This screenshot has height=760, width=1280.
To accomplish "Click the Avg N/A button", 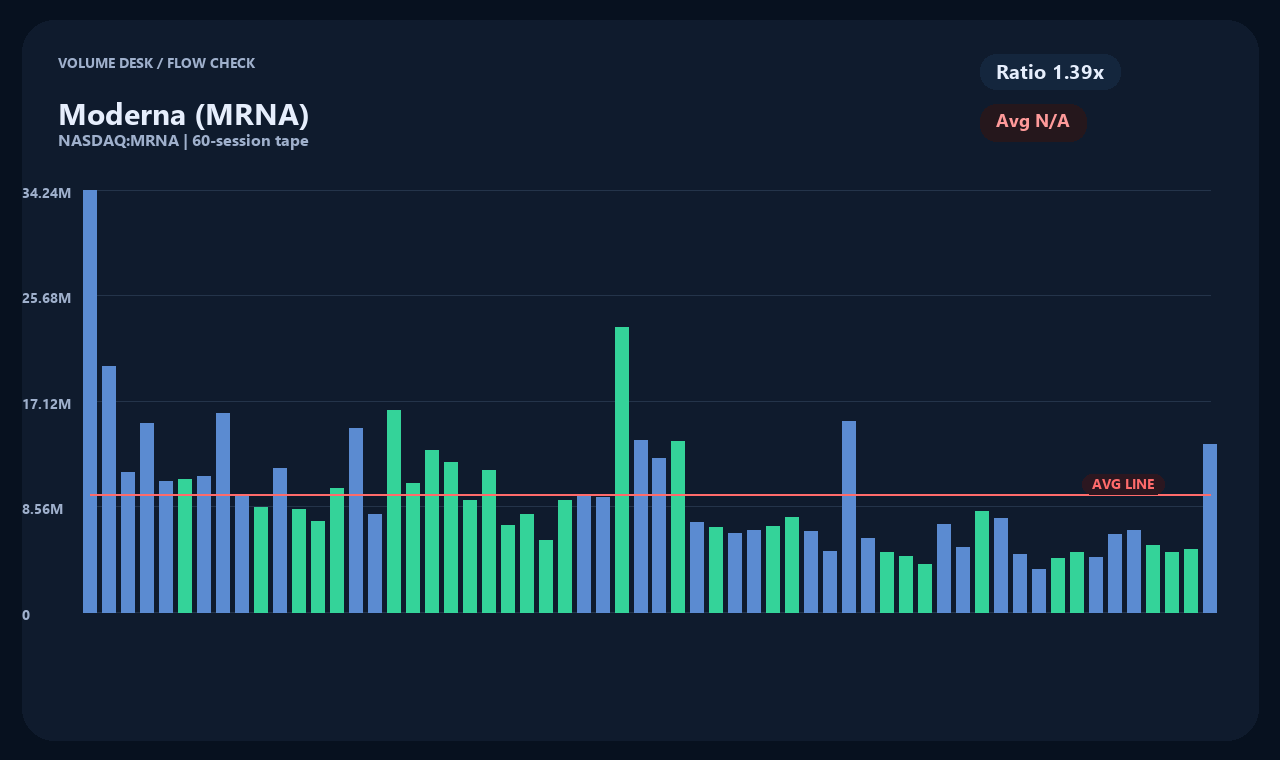I will (x=1034, y=122).
